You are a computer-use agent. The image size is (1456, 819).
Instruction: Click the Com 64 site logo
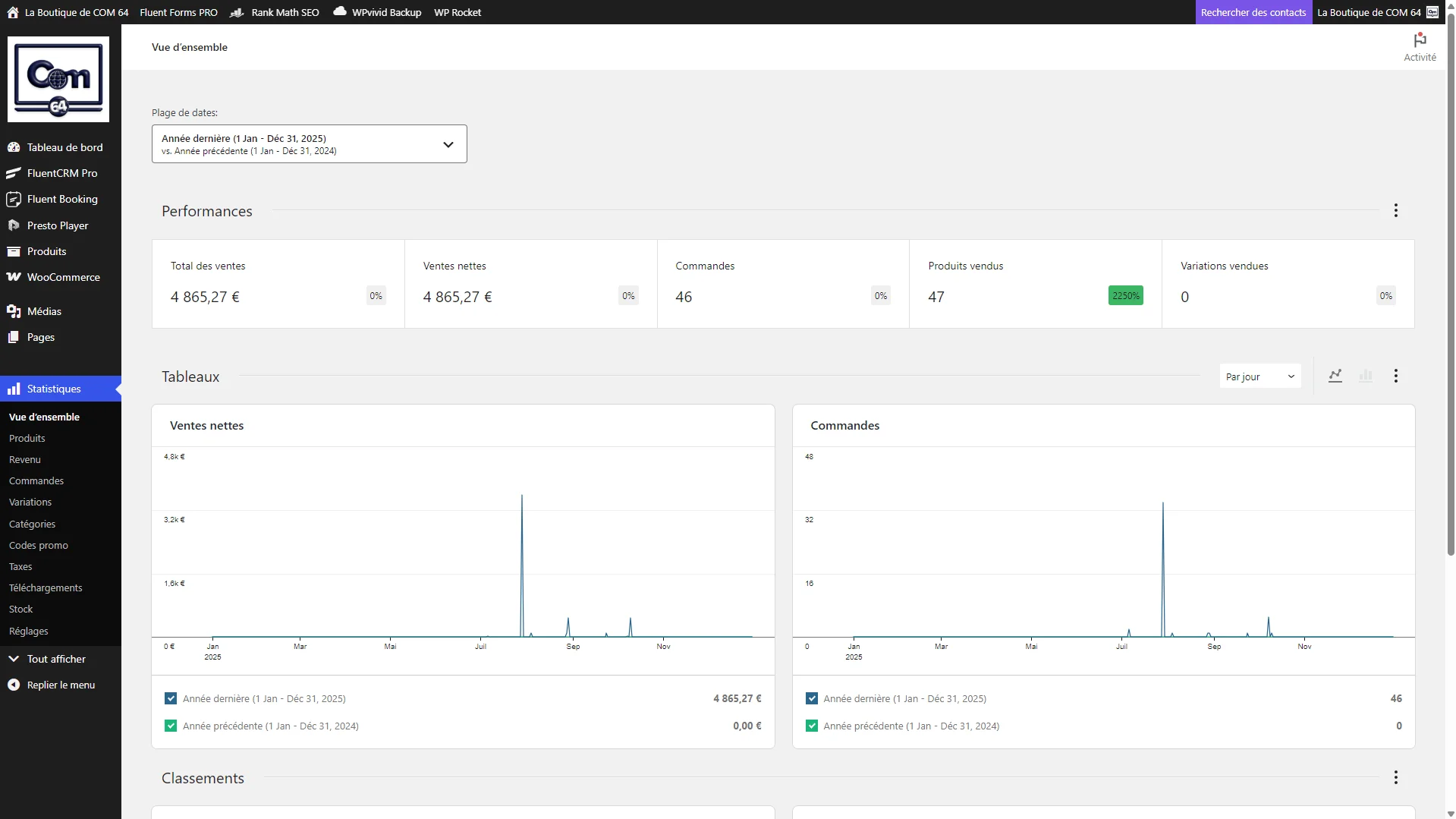[58, 79]
